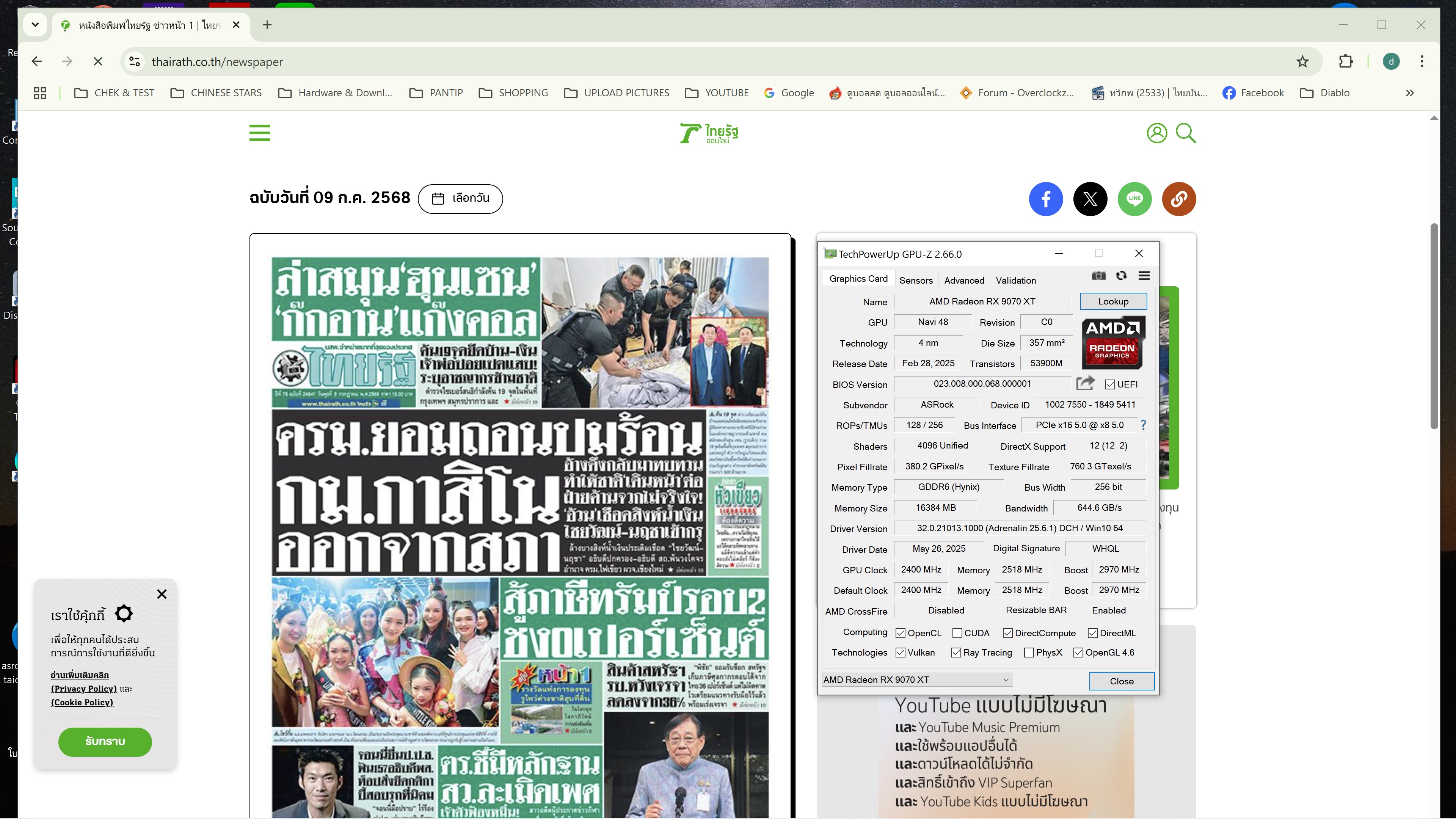Open the YOUTUBE bookmark folder
Viewport: 1456px width, 819px height.
pos(717,93)
